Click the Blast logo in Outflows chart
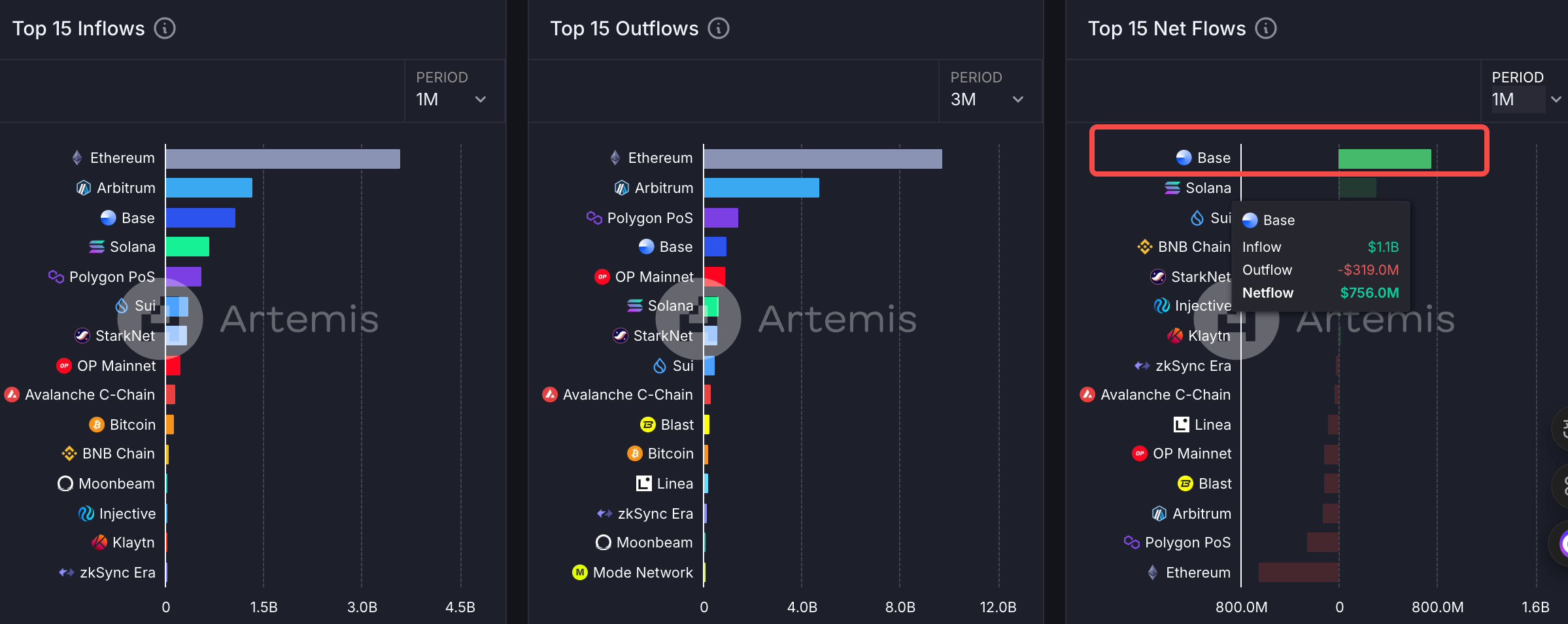1568x624 pixels. pyautogui.click(x=647, y=425)
